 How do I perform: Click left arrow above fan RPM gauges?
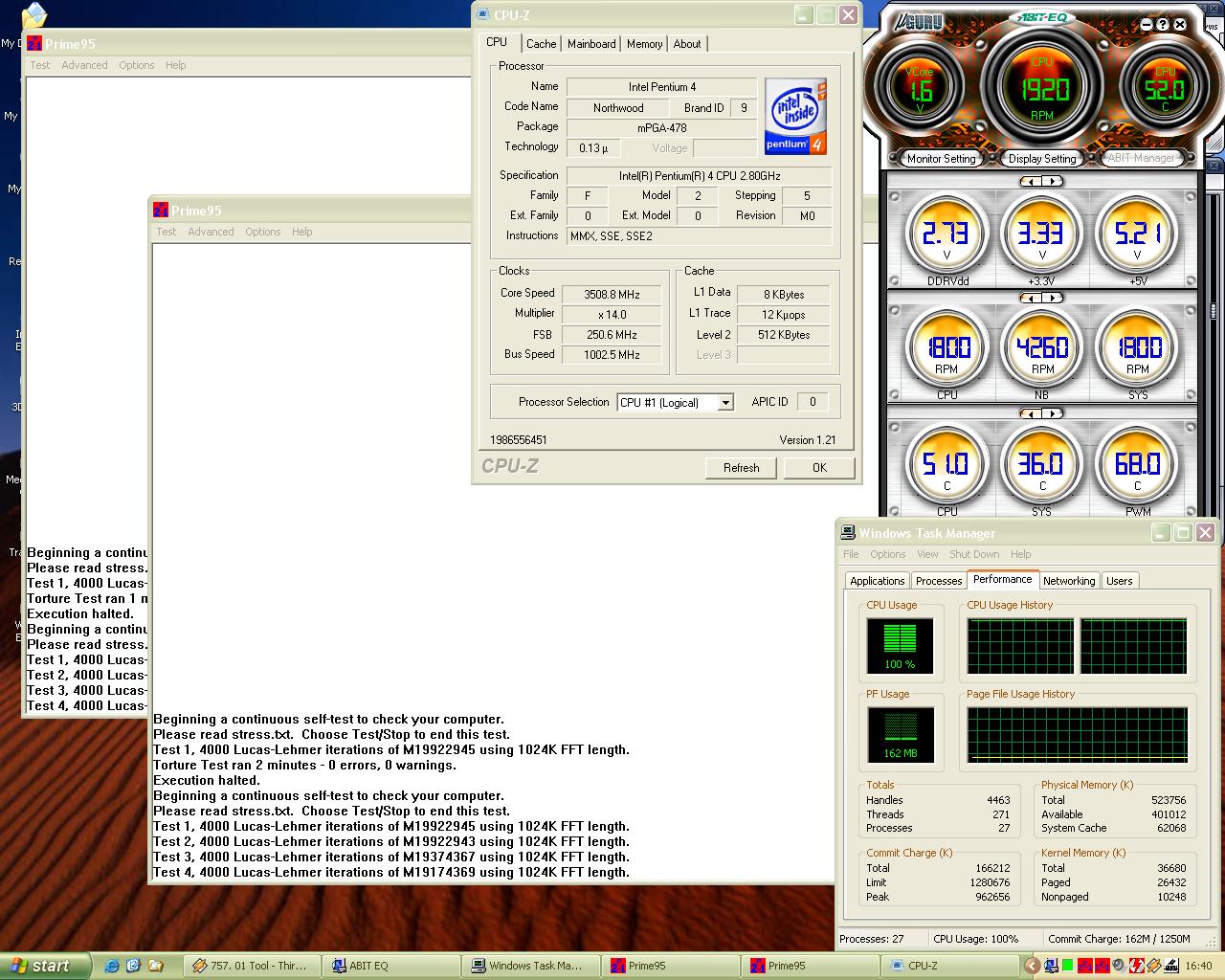1031,298
